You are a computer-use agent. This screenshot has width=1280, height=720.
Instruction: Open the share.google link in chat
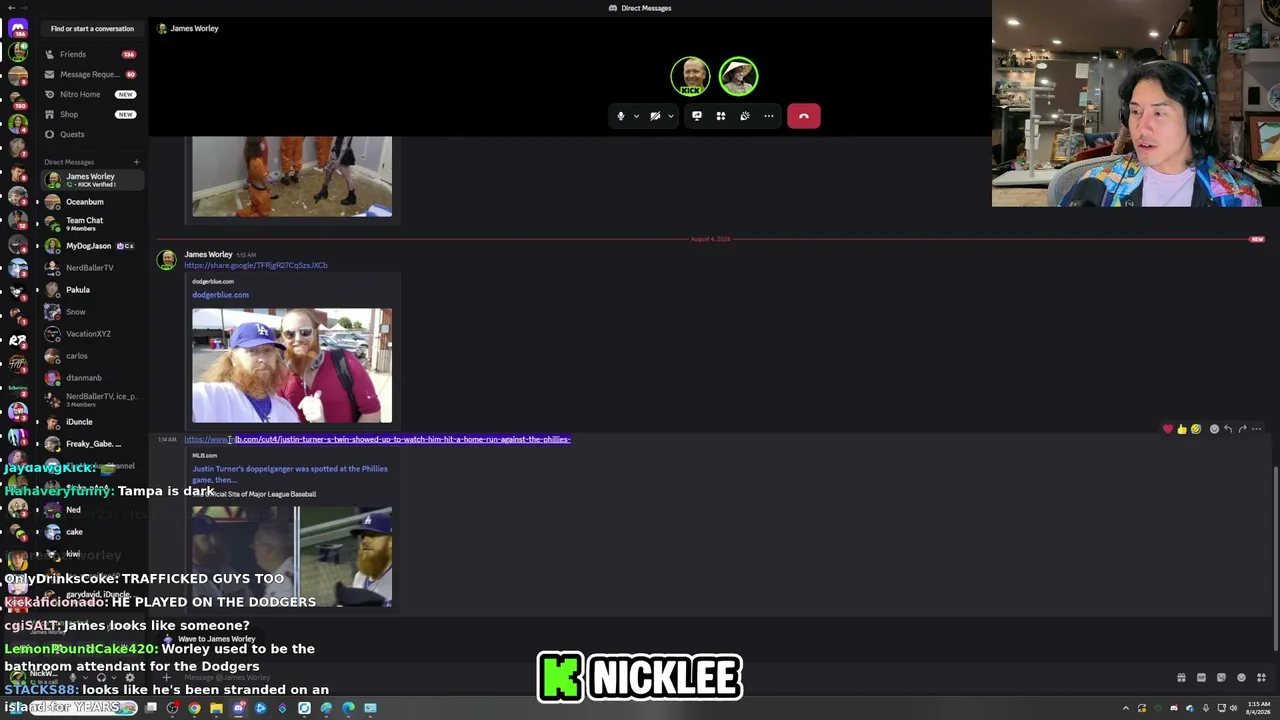[x=256, y=266]
